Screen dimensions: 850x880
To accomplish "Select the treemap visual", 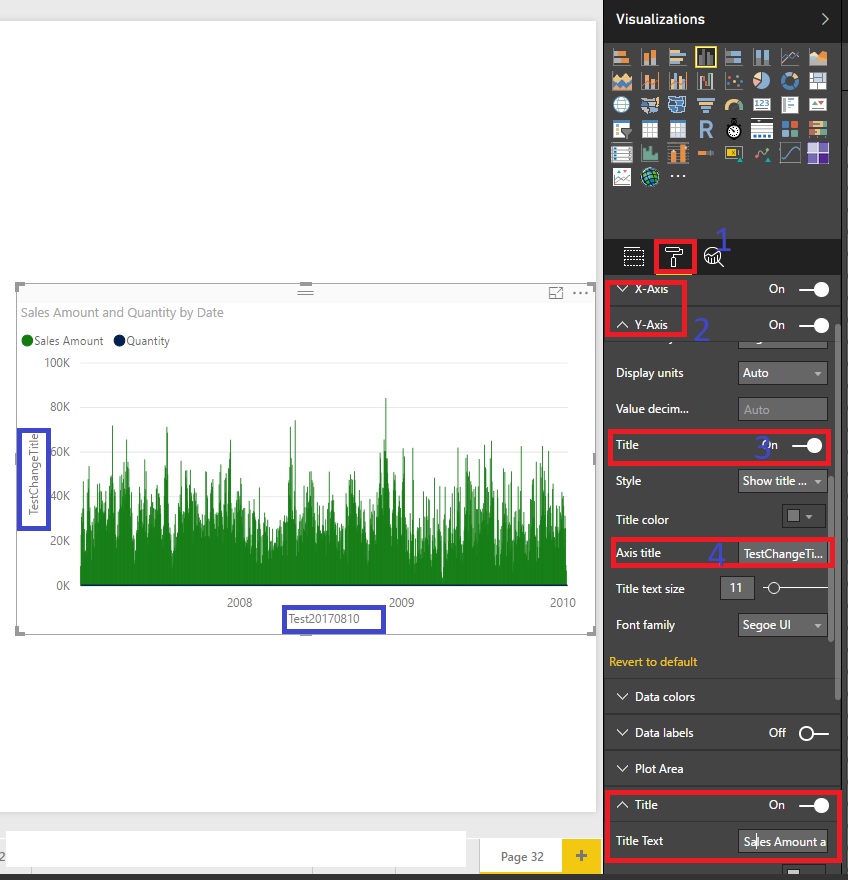I will click(x=817, y=81).
